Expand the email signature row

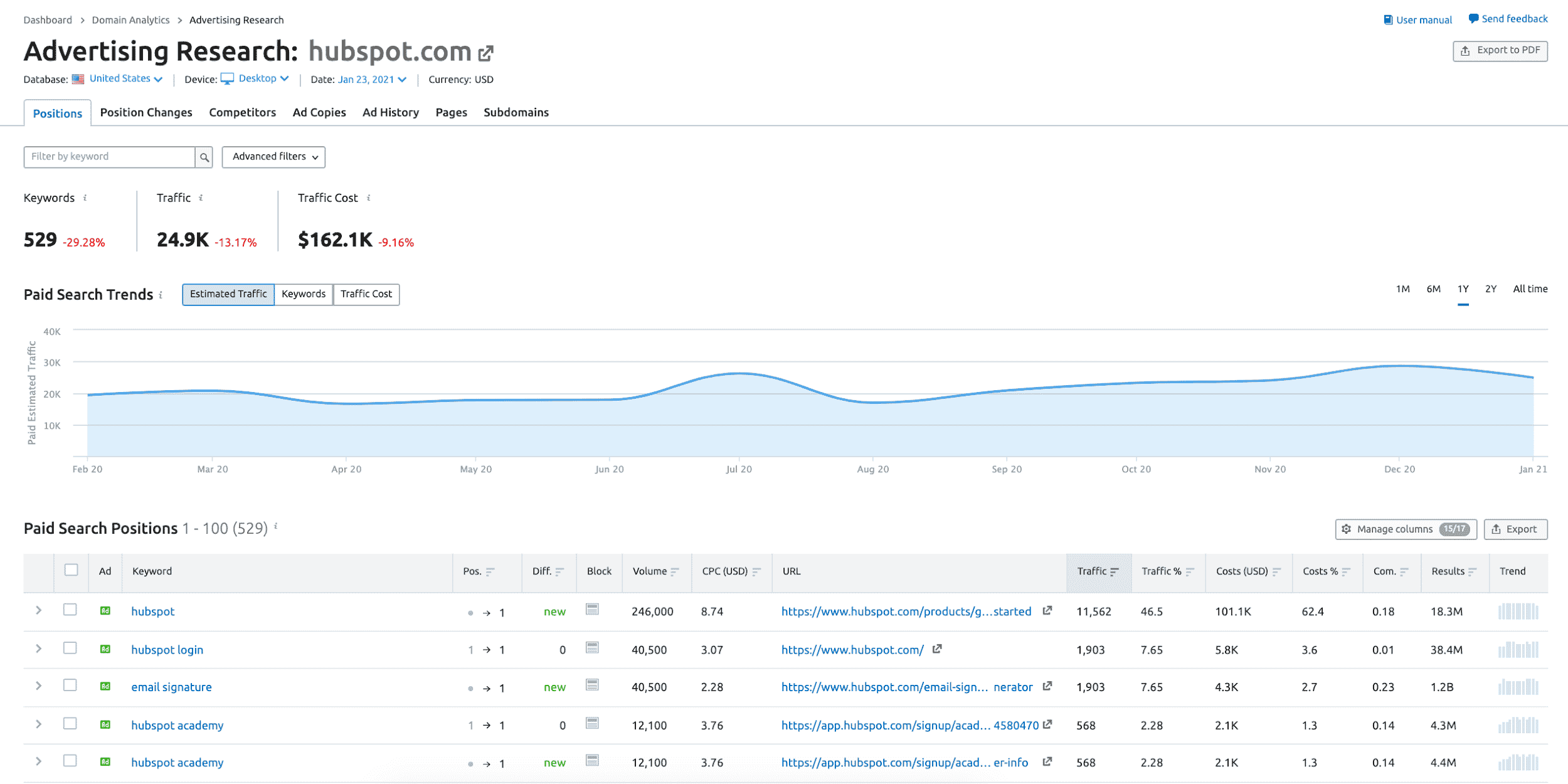click(x=38, y=686)
